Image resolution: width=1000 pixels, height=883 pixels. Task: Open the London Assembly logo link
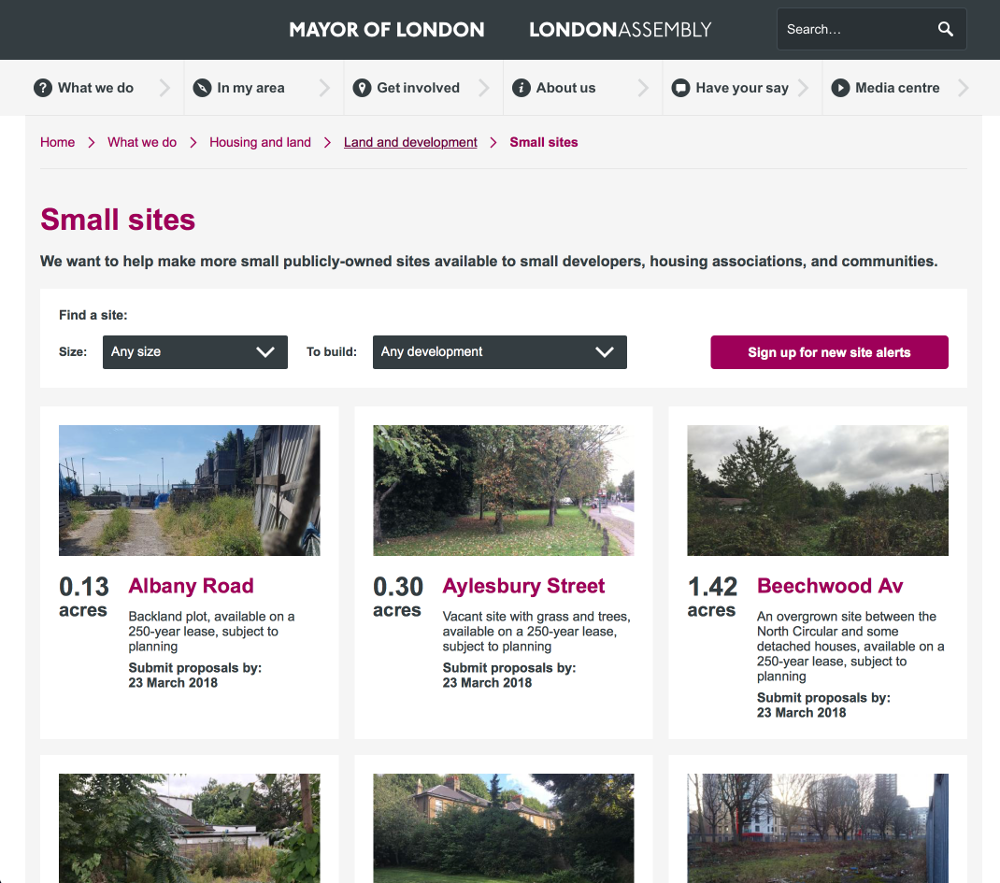pyautogui.click(x=620, y=30)
